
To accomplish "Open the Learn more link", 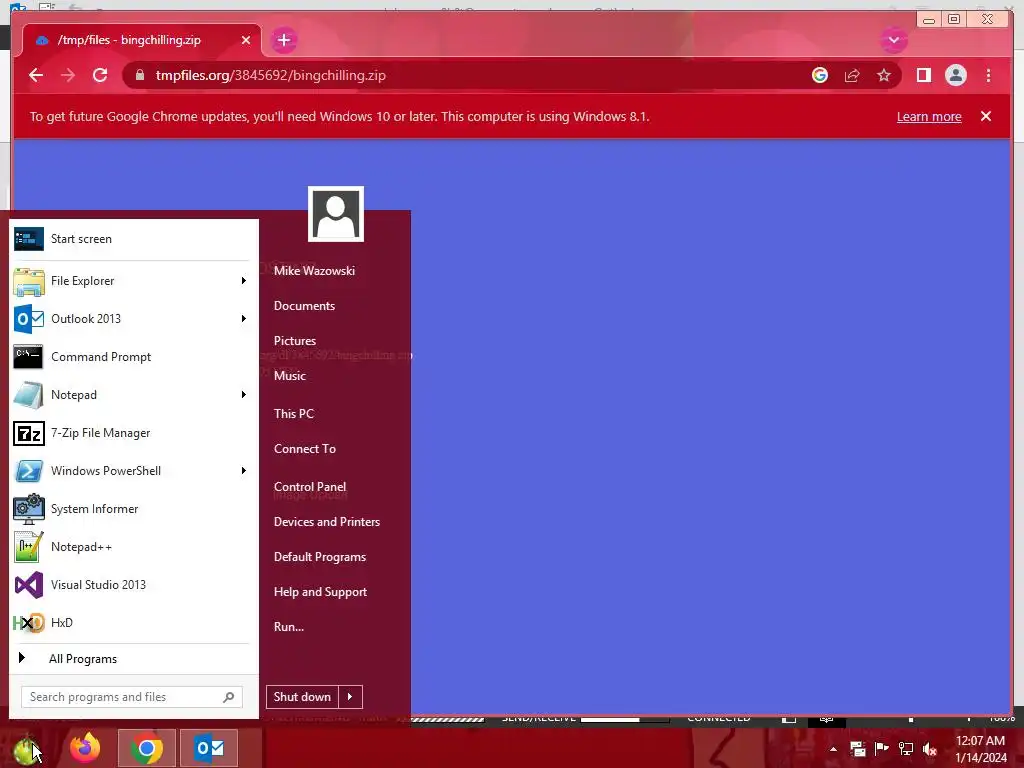I will click(x=929, y=117).
